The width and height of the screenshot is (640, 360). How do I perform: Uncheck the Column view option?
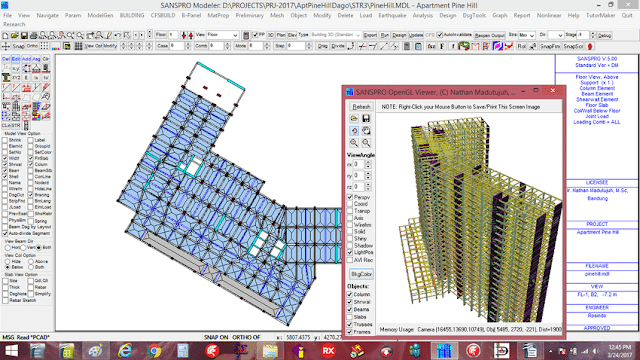pos(31,164)
